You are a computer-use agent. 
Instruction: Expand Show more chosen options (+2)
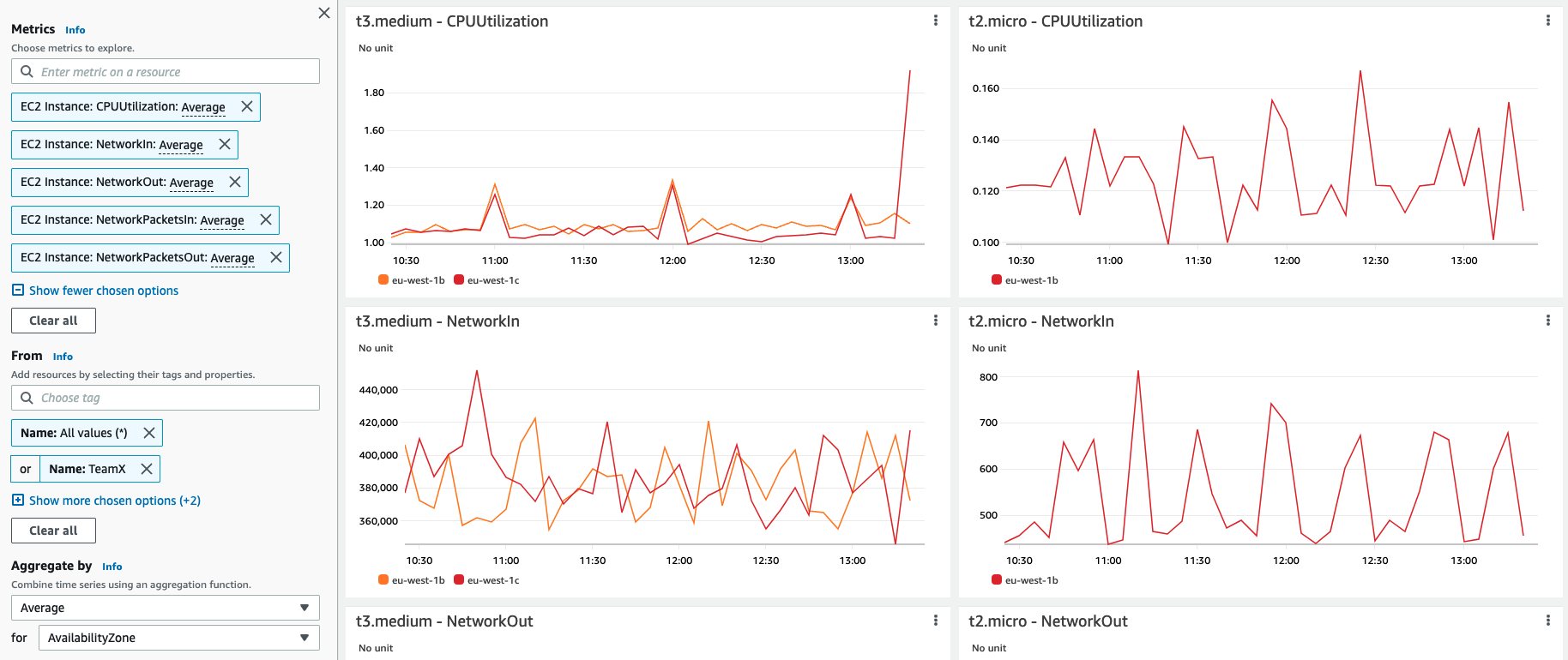[x=106, y=501]
